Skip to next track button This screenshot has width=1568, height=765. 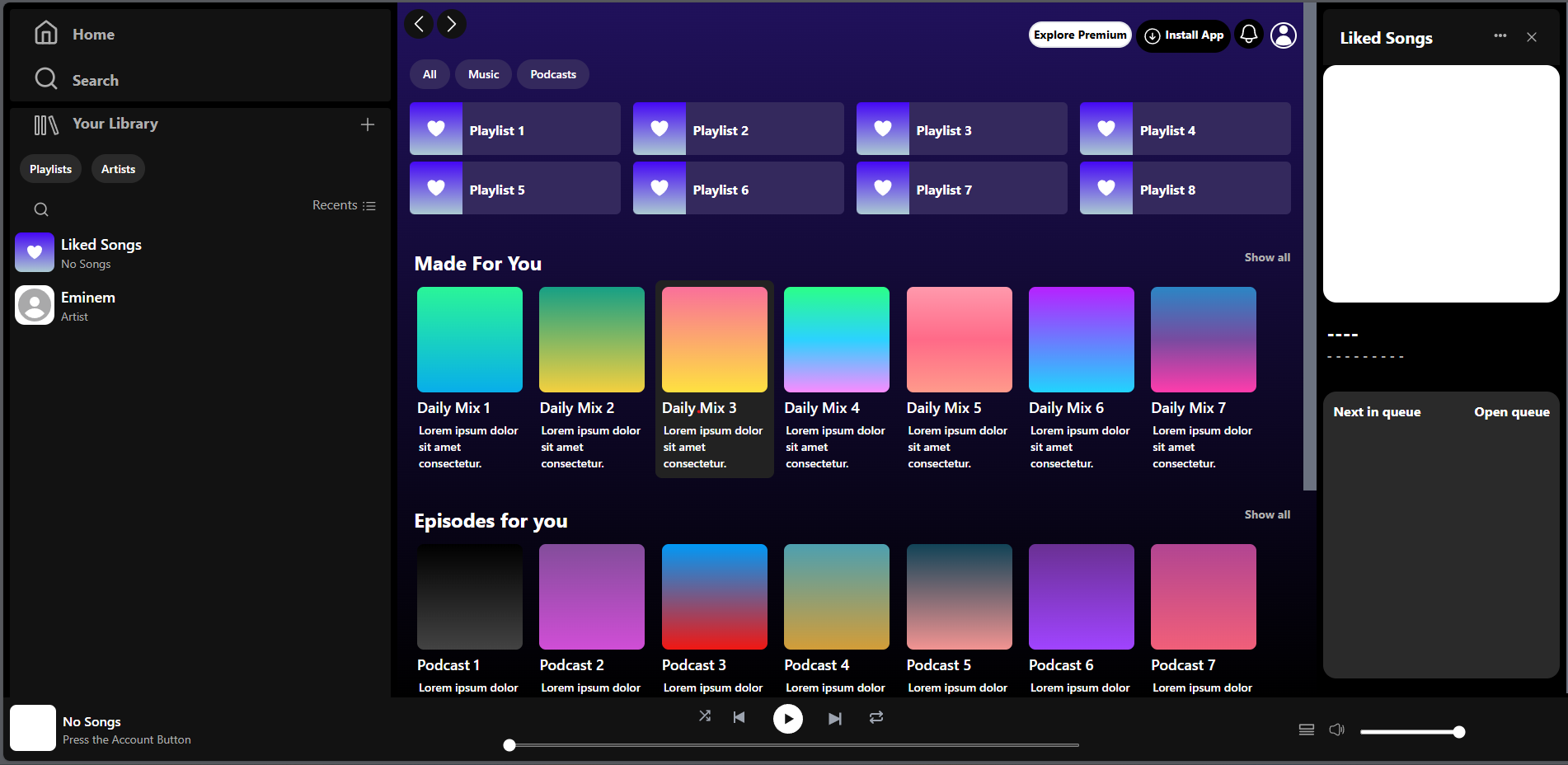click(834, 719)
